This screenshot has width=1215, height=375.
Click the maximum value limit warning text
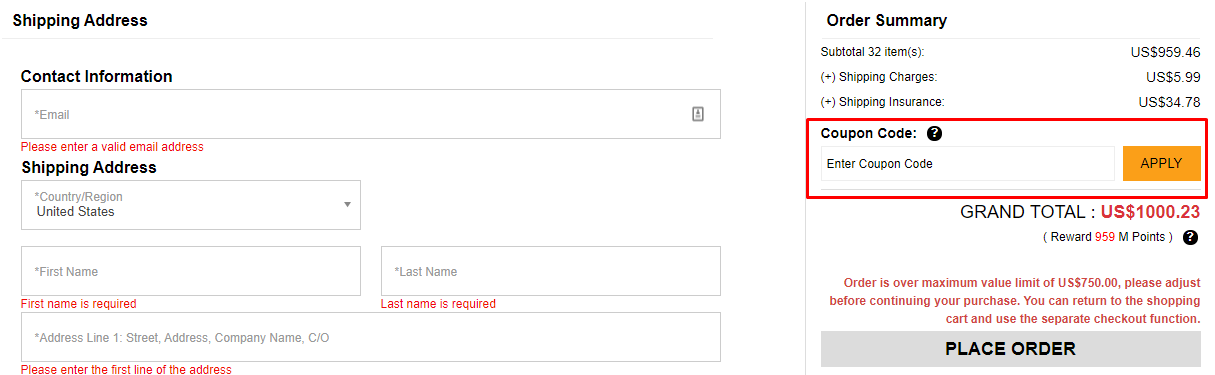click(1014, 300)
